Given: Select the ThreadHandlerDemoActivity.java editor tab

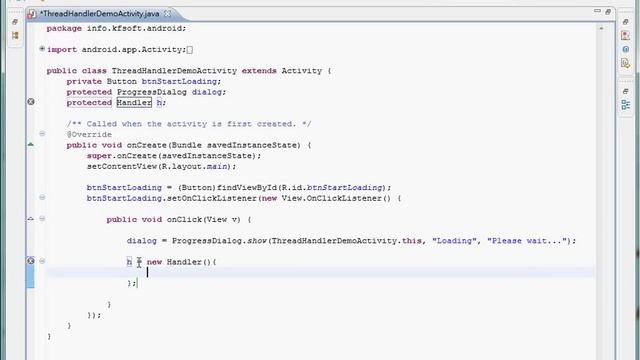Looking at the screenshot, I should (x=99, y=13).
